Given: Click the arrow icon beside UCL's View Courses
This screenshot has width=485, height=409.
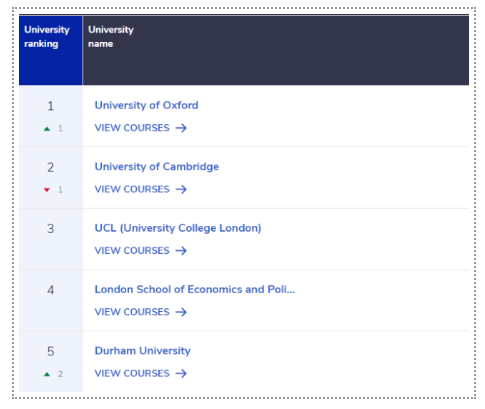Looking at the screenshot, I should pyautogui.click(x=181, y=251).
